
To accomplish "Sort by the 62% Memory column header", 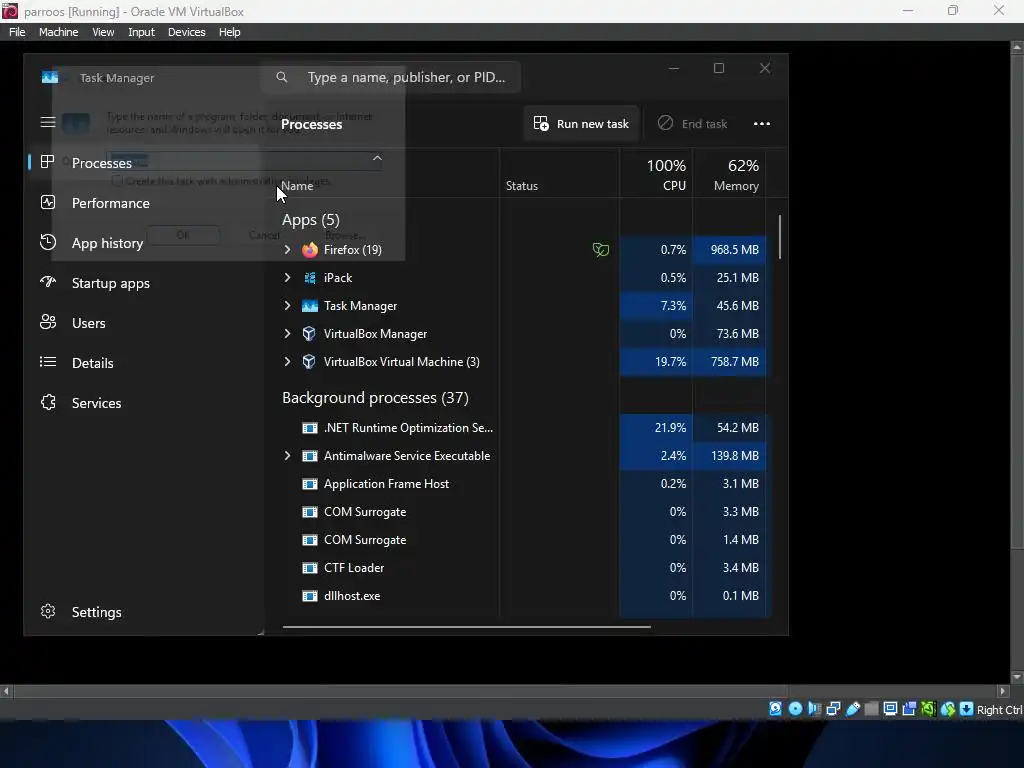I will pos(729,174).
